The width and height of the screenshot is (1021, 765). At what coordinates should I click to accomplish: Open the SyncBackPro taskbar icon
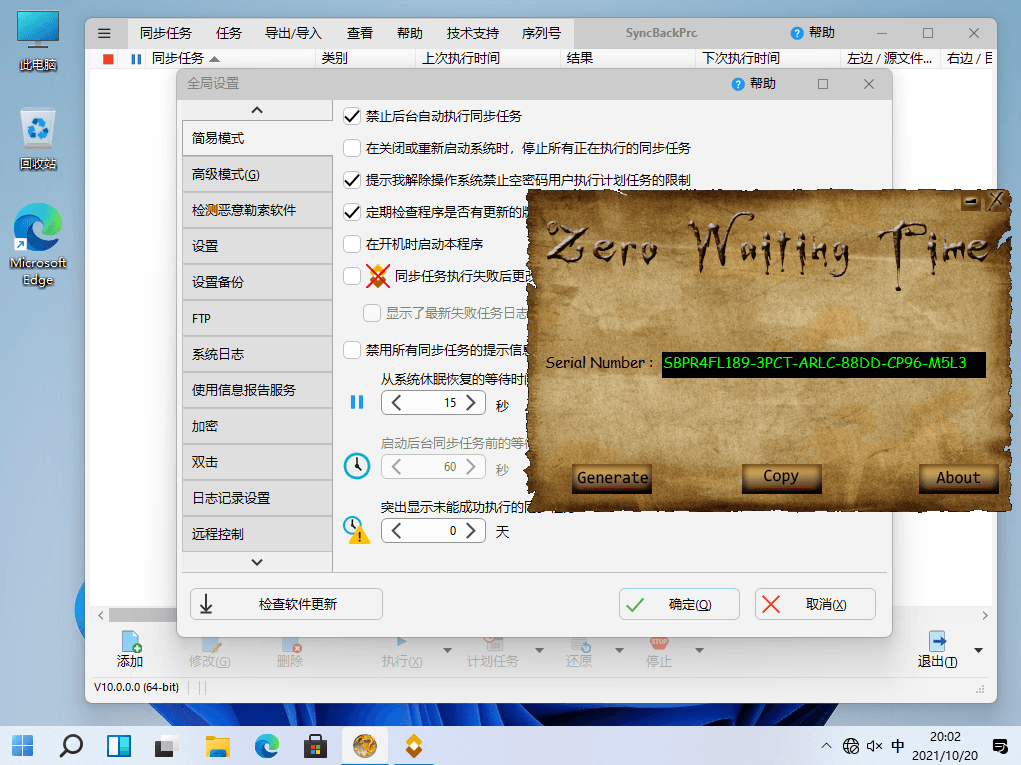(x=413, y=745)
